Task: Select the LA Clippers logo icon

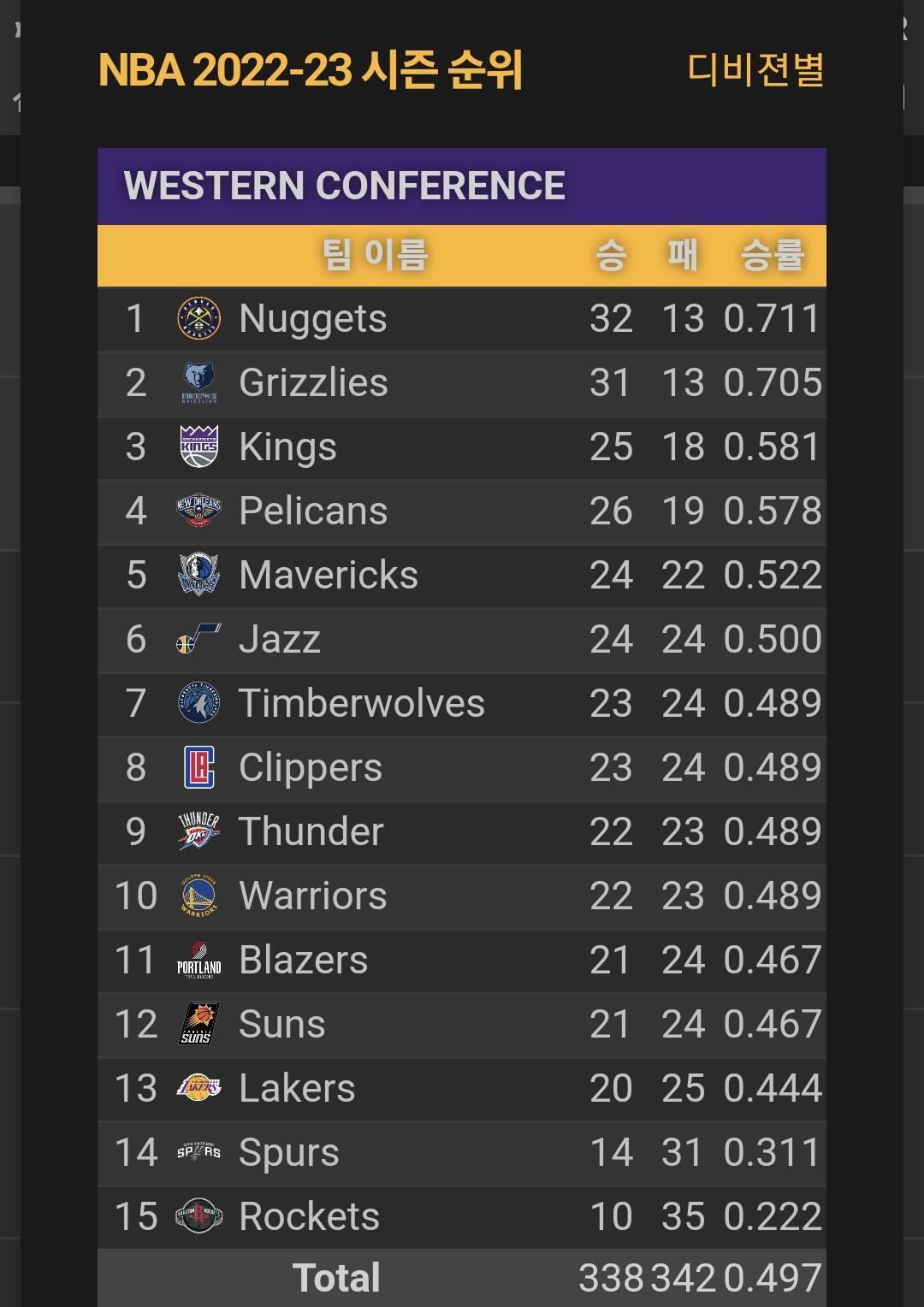Action: [x=198, y=767]
